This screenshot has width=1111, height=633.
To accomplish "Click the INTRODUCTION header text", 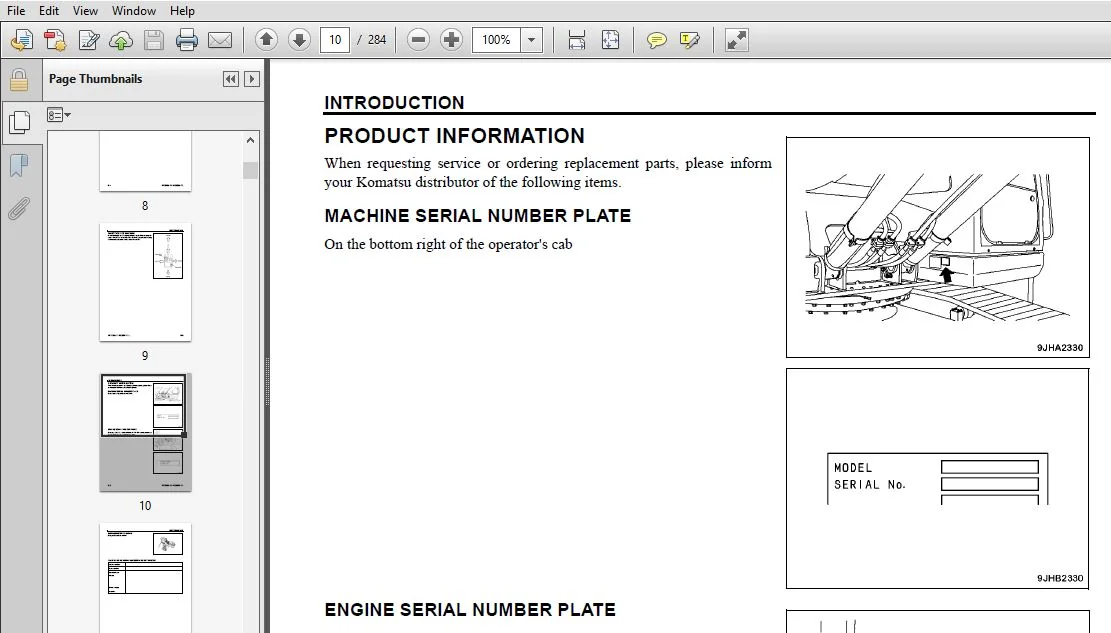I will click(x=394, y=102).
